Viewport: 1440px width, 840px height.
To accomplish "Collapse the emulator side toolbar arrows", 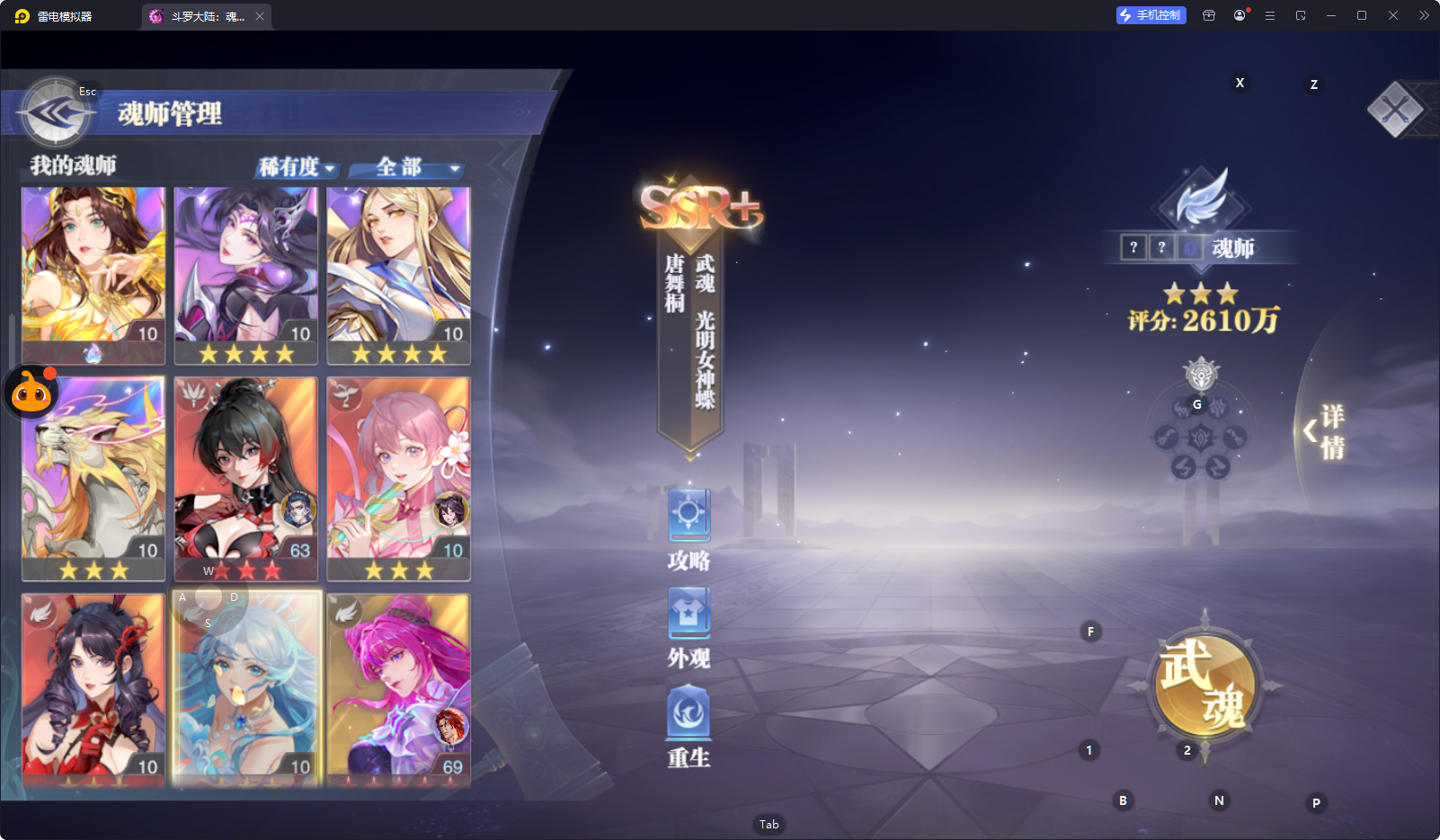I will (1424, 15).
